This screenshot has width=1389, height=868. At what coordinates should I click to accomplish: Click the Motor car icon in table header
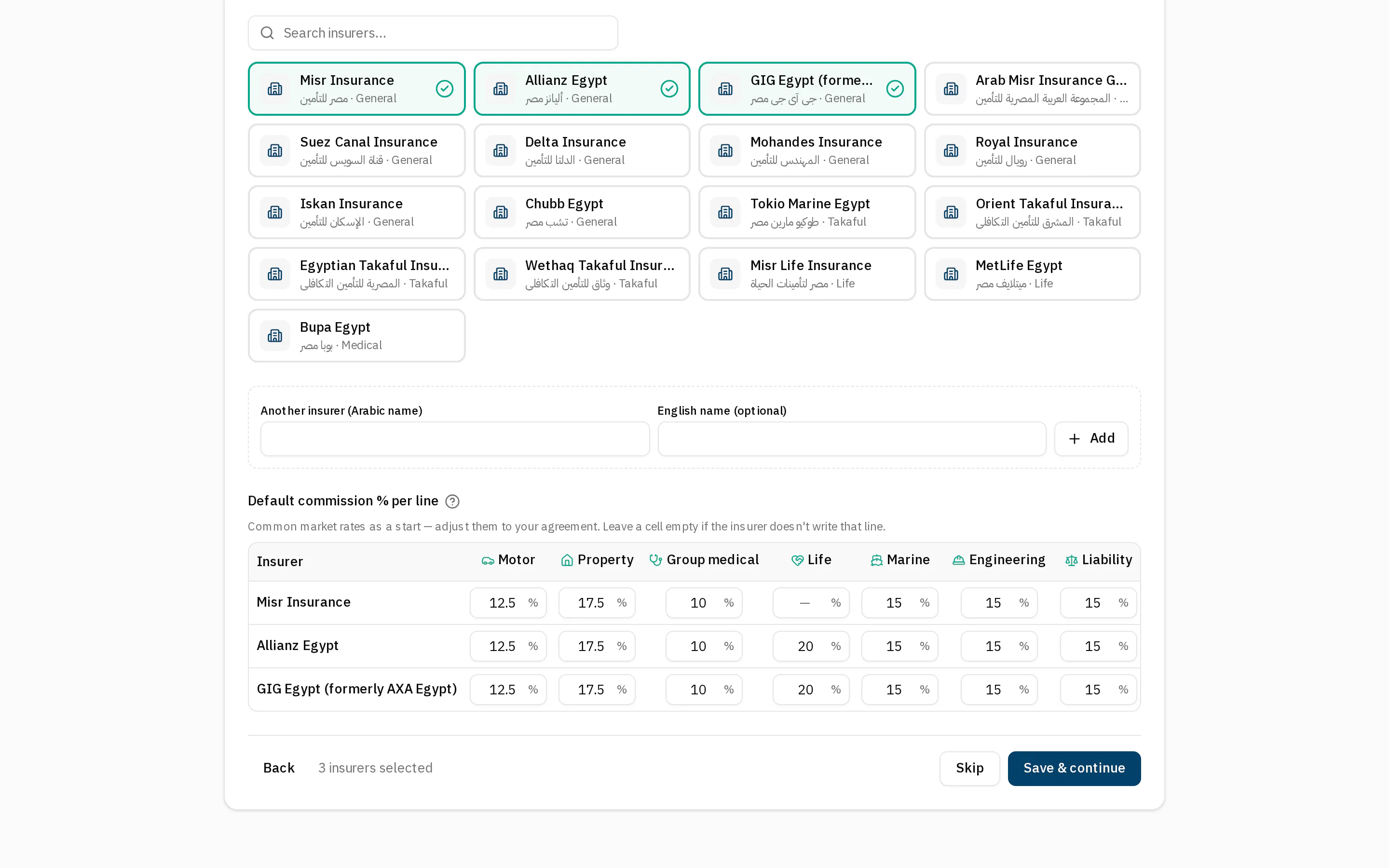(488, 560)
